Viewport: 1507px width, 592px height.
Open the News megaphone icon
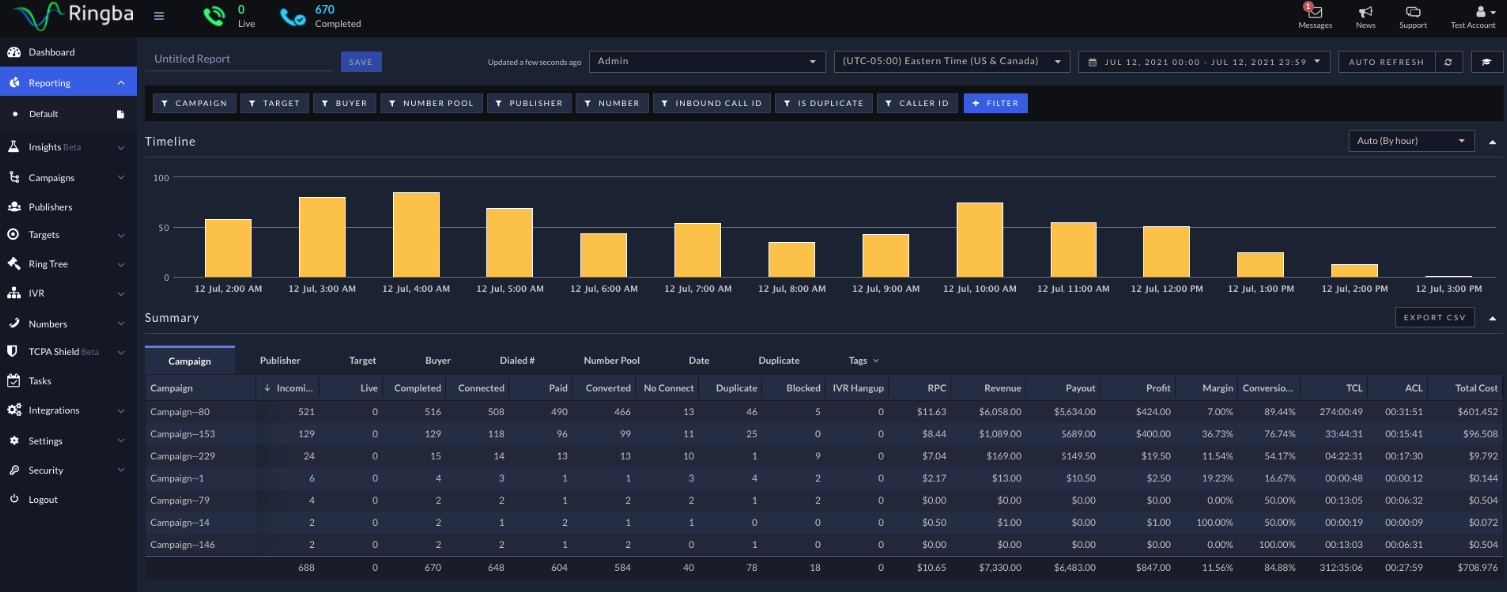pyautogui.click(x=1365, y=12)
